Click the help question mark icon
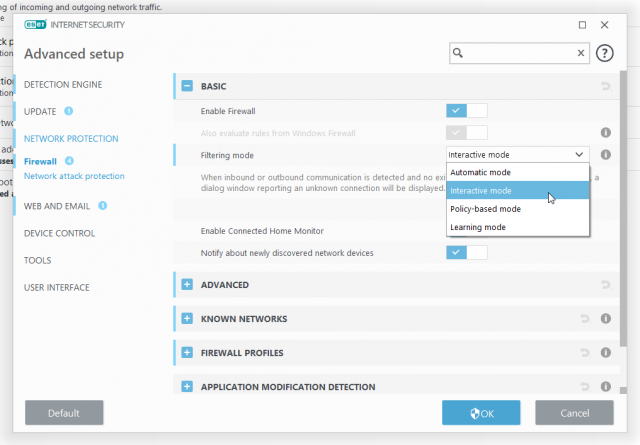Image resolution: width=640 pixels, height=445 pixels. click(x=604, y=53)
